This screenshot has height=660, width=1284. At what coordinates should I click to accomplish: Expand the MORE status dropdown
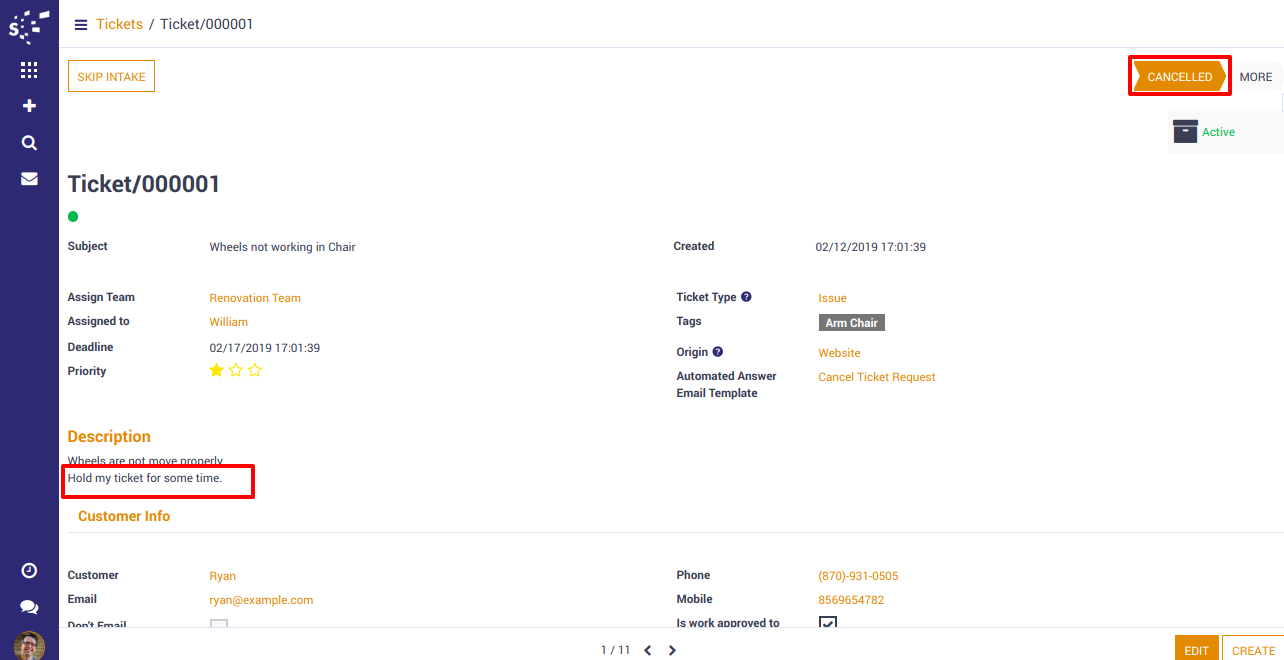pos(1255,77)
